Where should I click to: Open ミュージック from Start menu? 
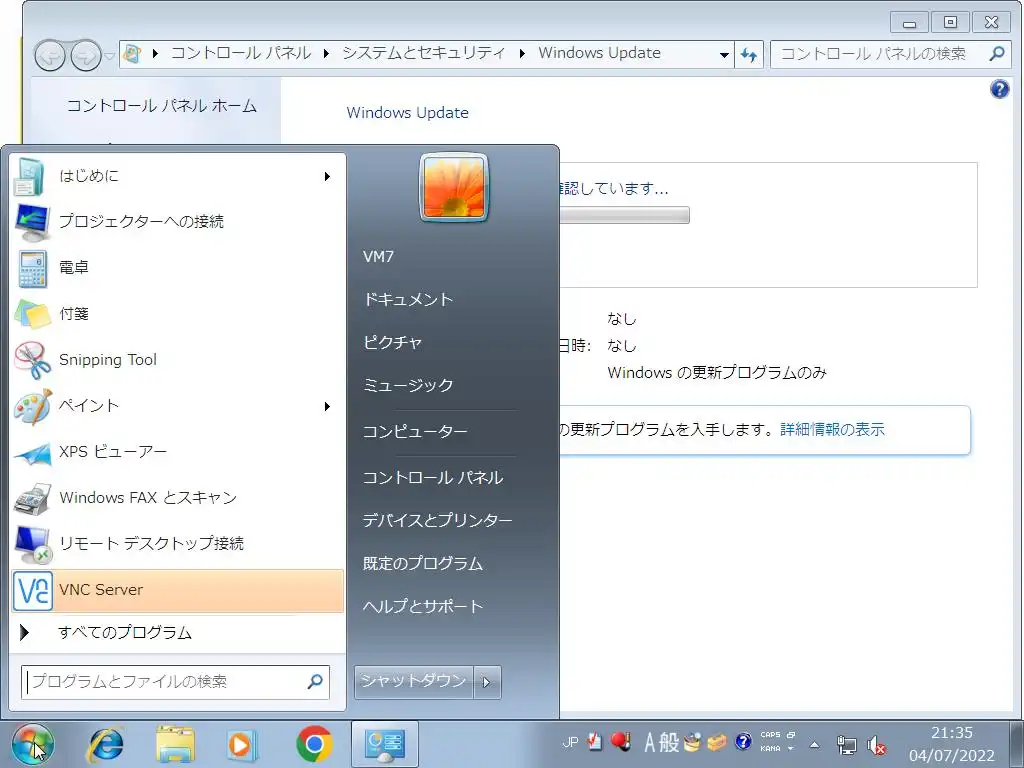[408, 385]
